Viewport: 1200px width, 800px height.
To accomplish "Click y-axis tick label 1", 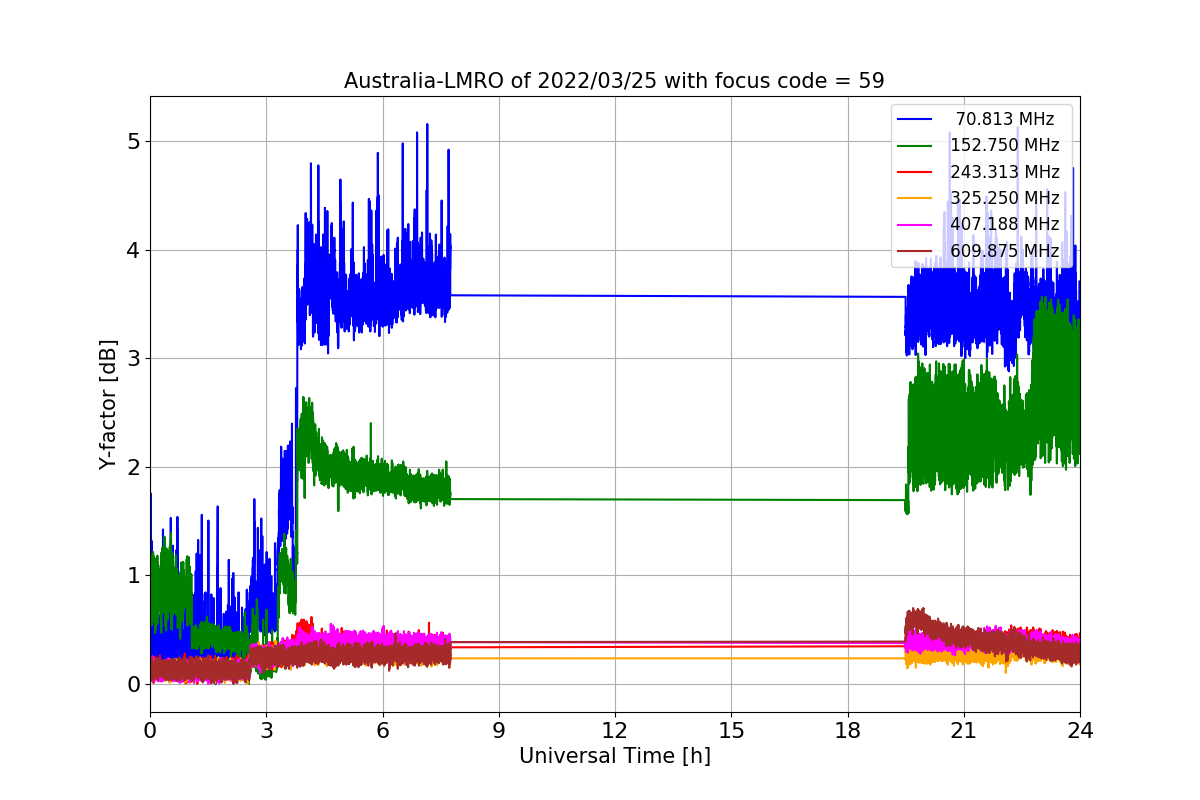I will click(x=133, y=576).
